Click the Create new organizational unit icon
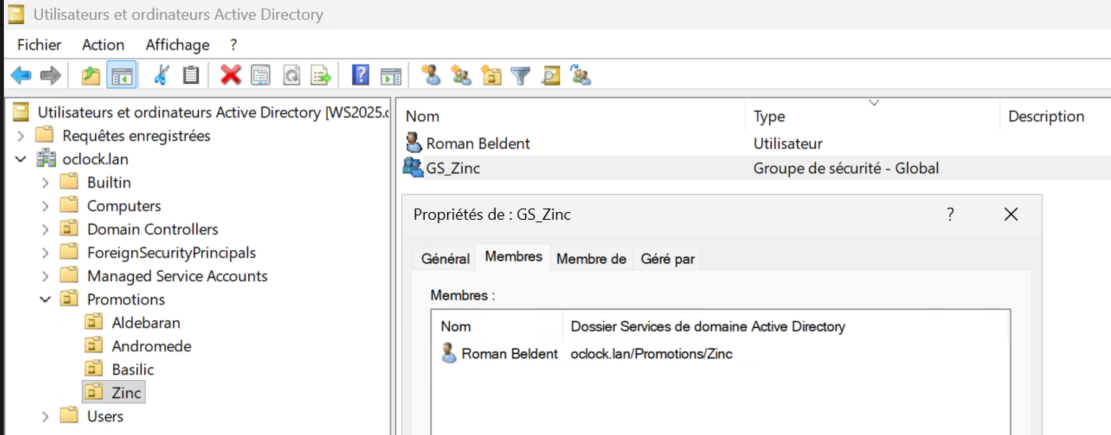Viewport: 1111px width, 435px height. [491, 75]
